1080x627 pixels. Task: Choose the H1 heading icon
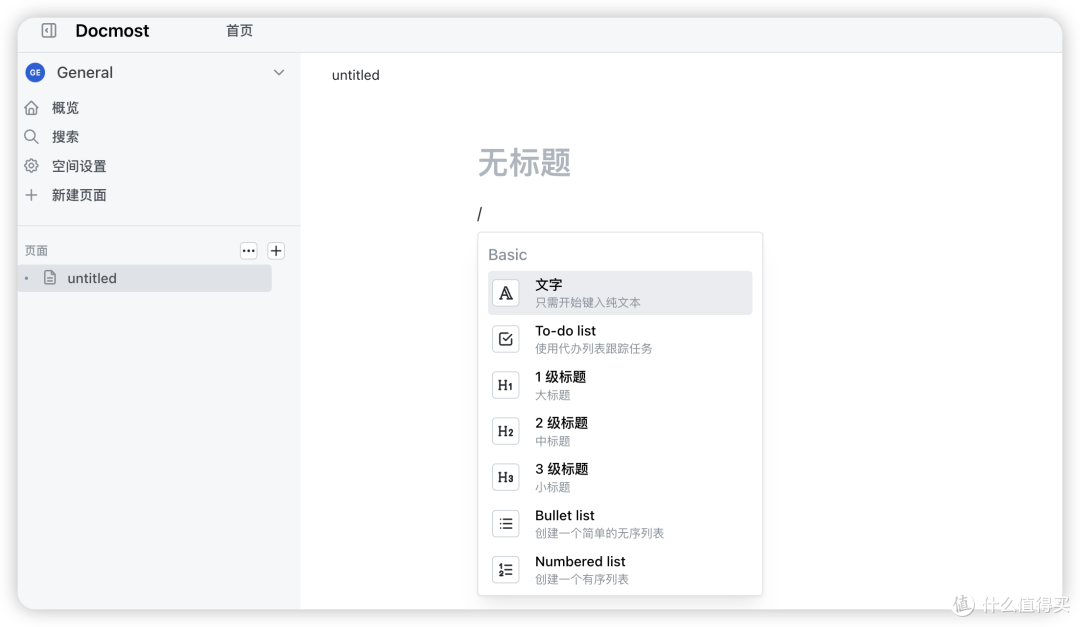coord(505,385)
